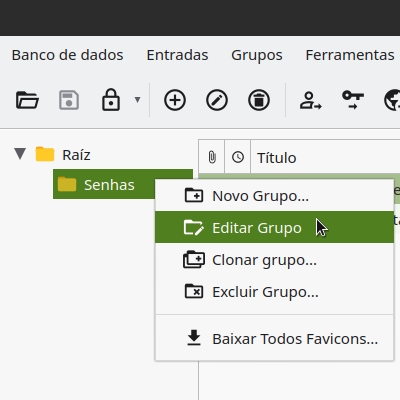Copy password with the key arrow icon
This screenshot has height=400, width=400.
[x=353, y=100]
